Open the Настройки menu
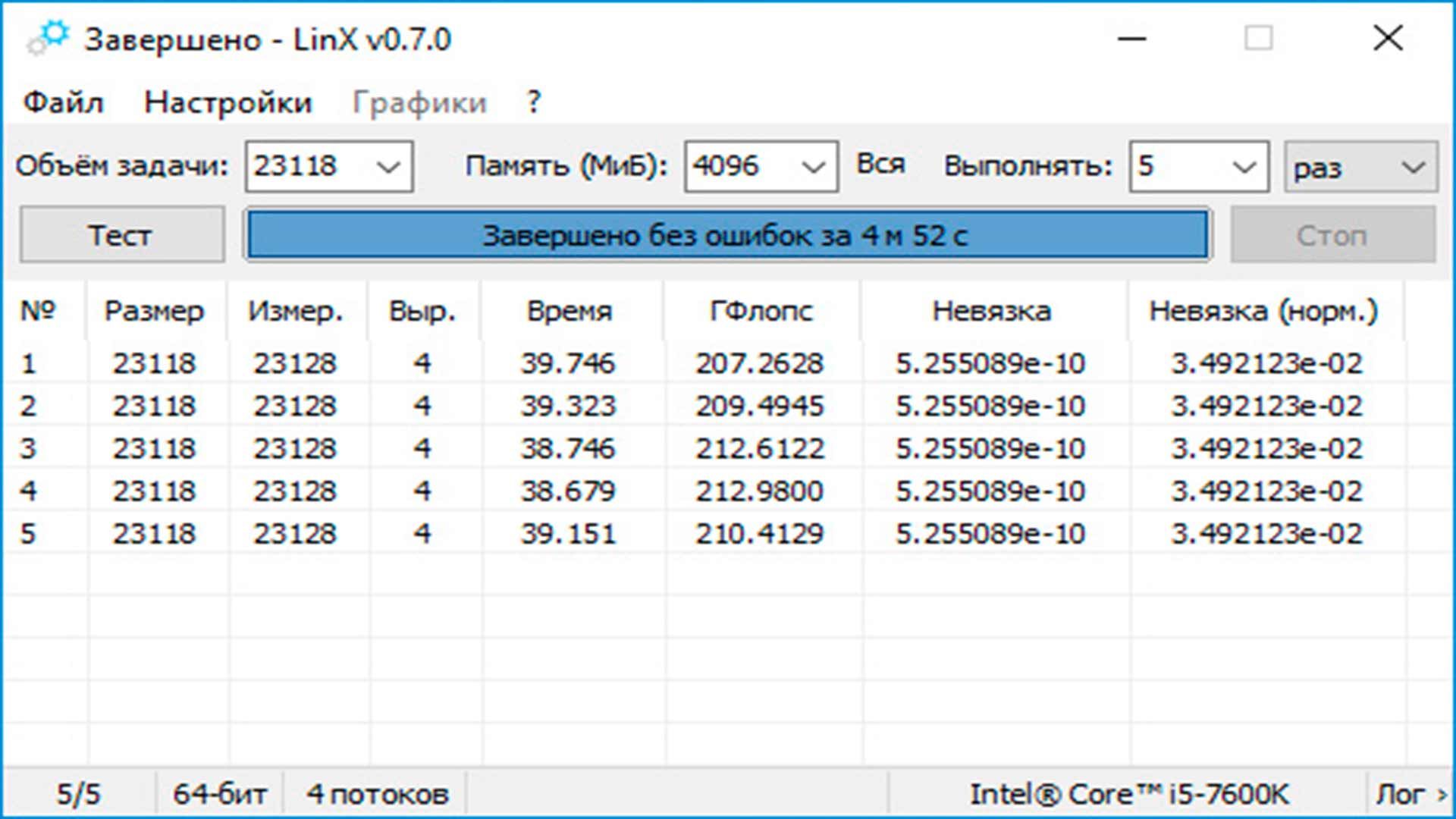This screenshot has height=819, width=1456. point(227,102)
